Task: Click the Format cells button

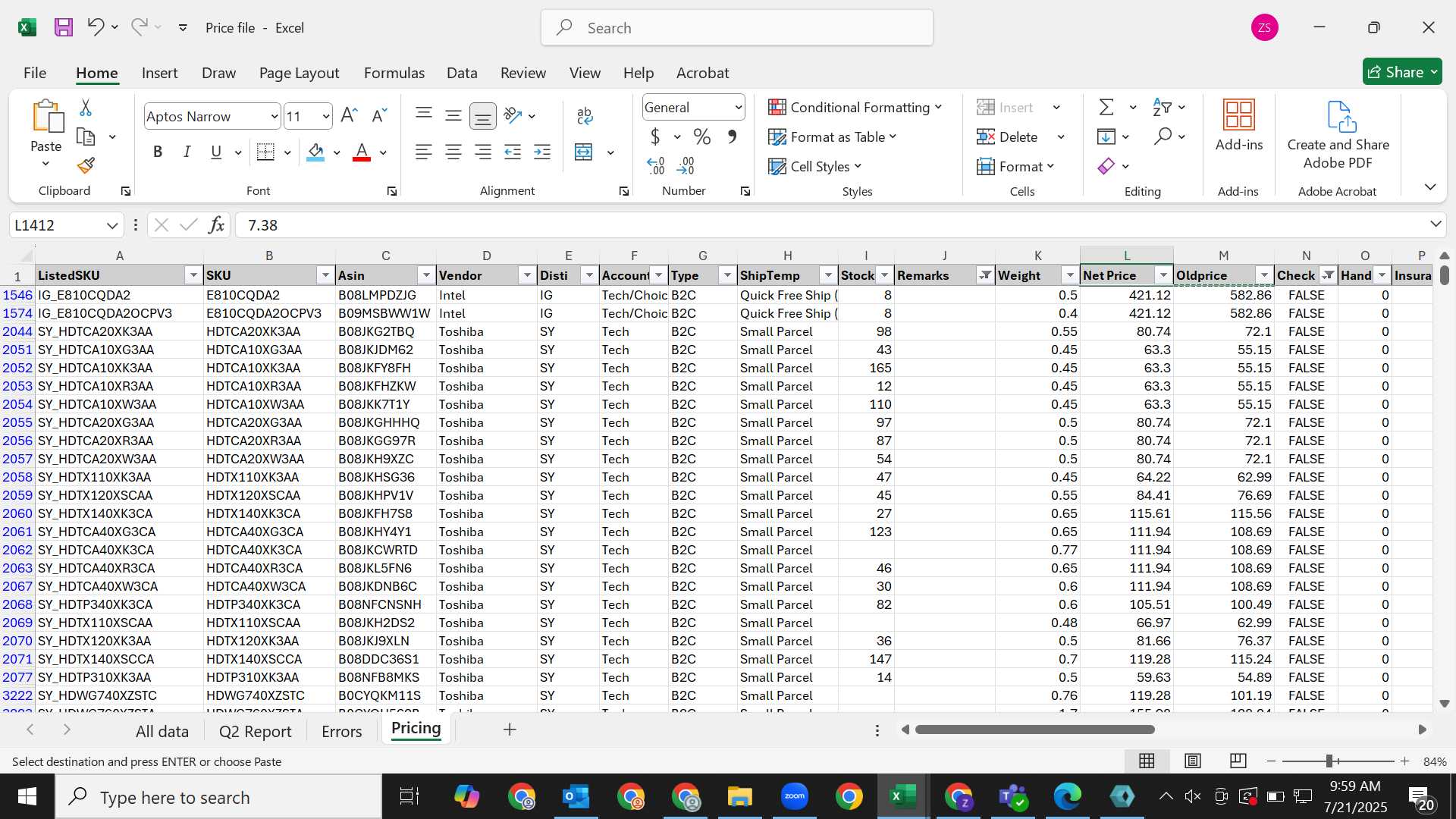Action: (1015, 166)
